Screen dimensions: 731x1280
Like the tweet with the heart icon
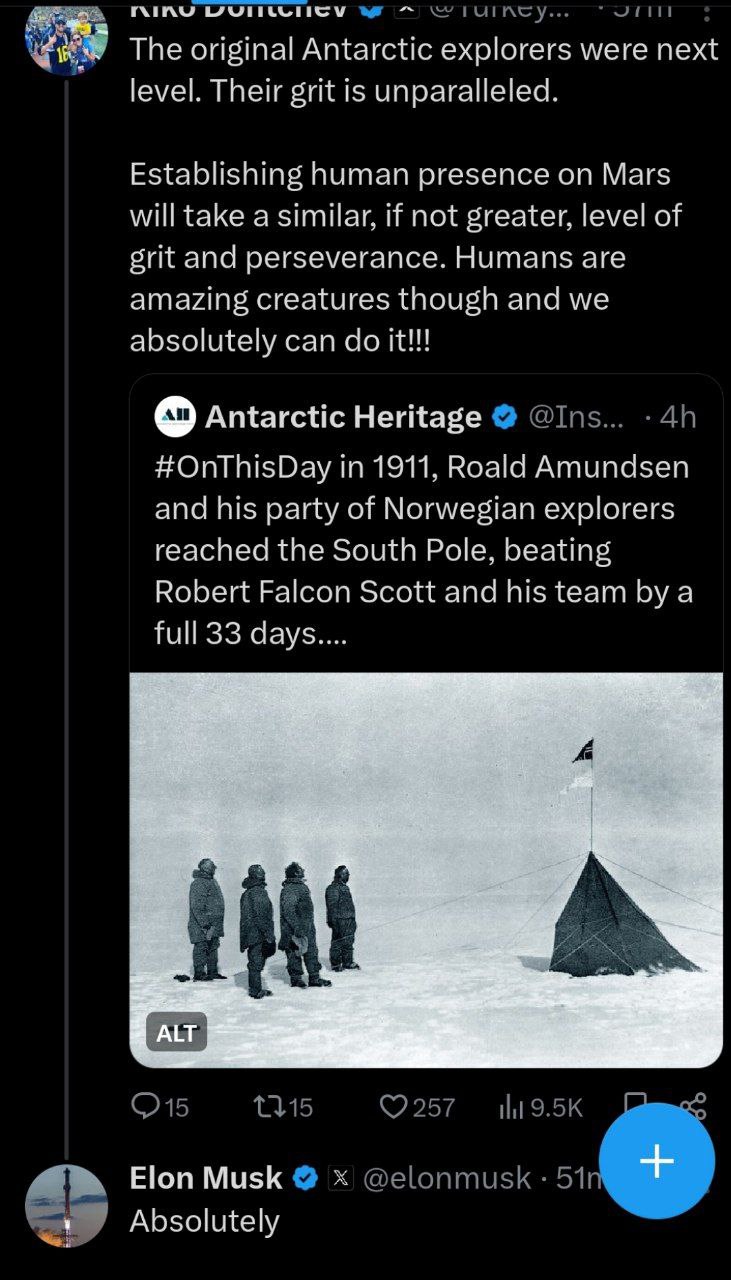(417, 1106)
